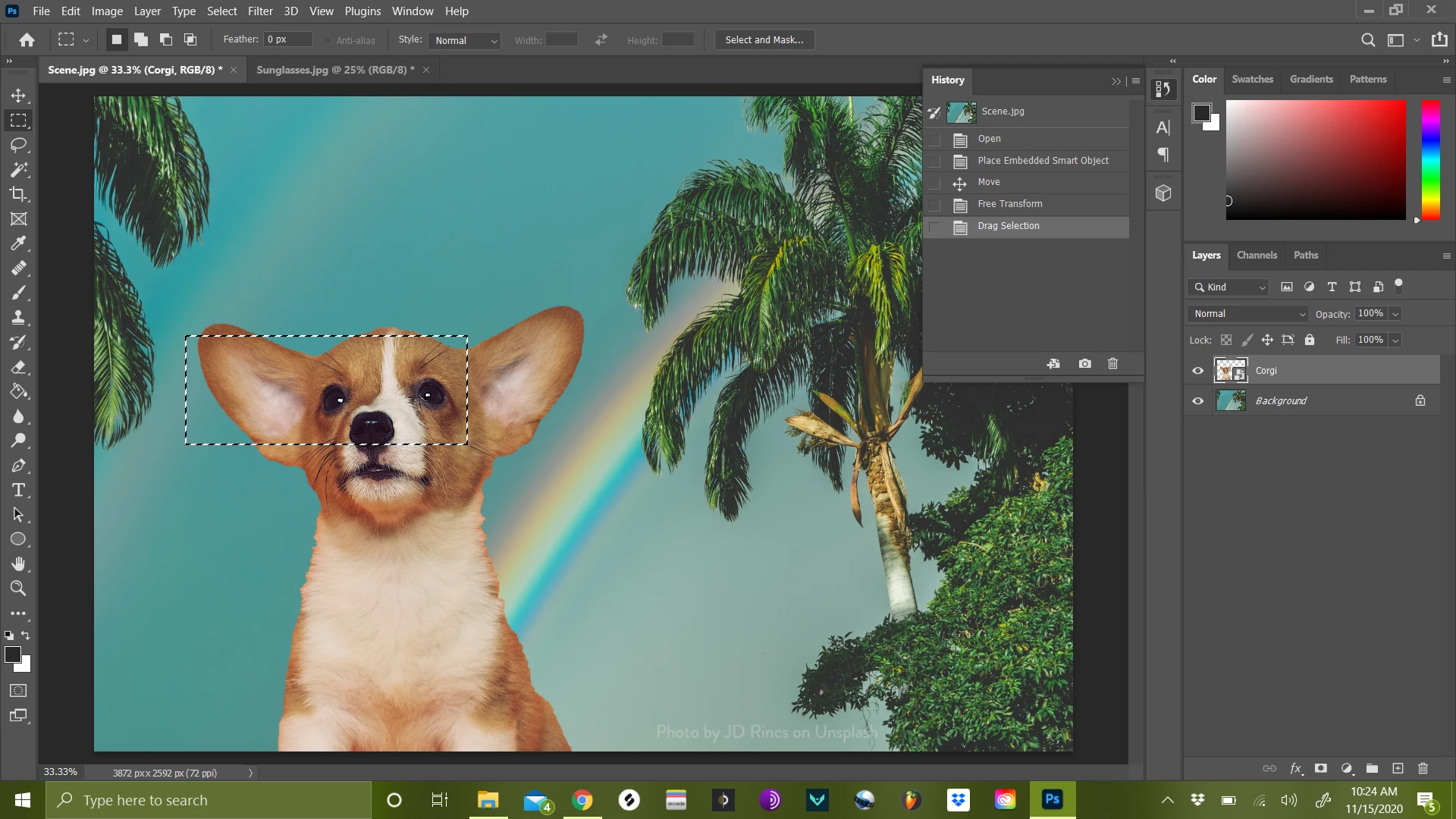Open the layer blend mode dropdown

pyautogui.click(x=1248, y=314)
